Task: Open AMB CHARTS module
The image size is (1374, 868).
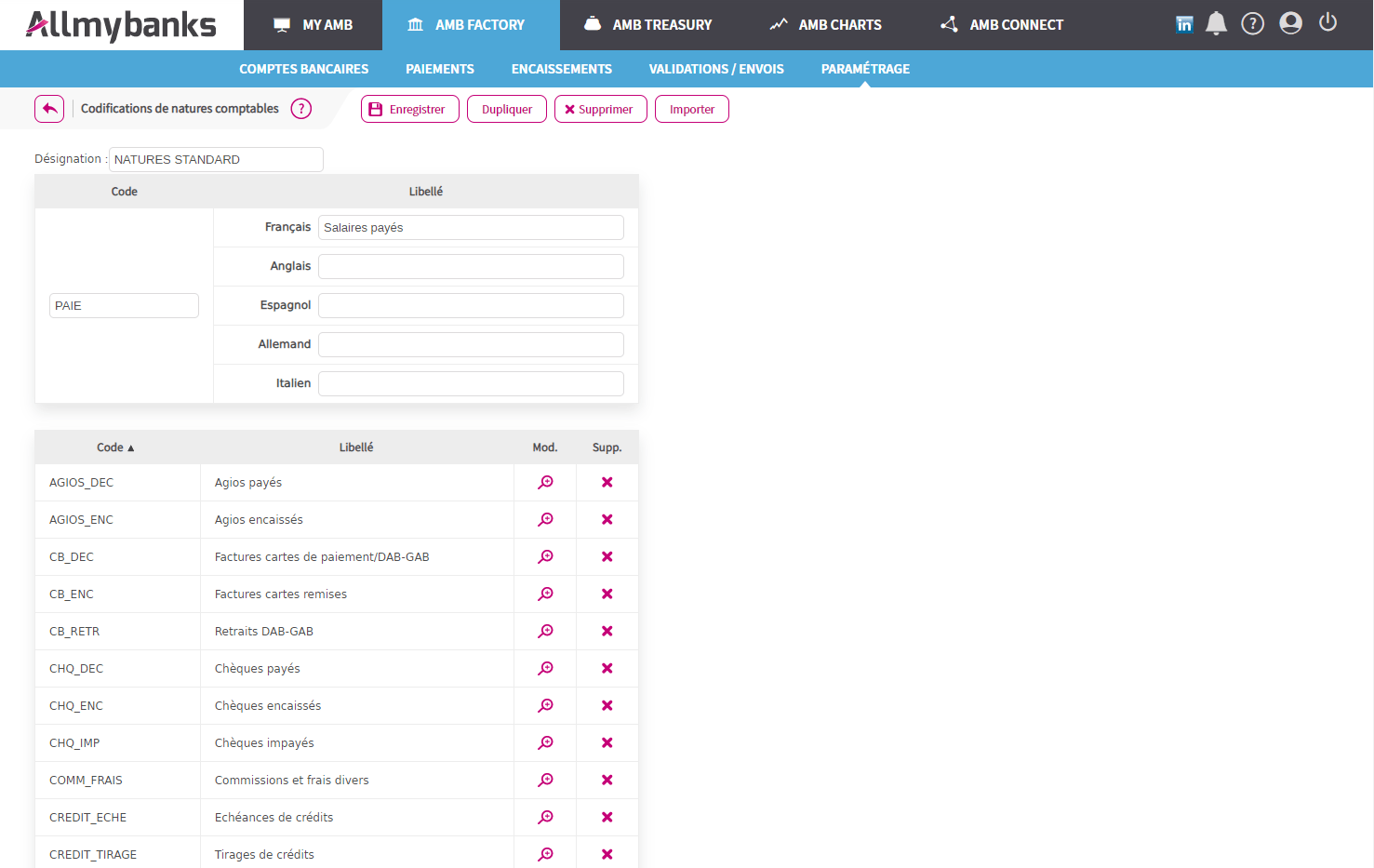Action: pos(826,25)
